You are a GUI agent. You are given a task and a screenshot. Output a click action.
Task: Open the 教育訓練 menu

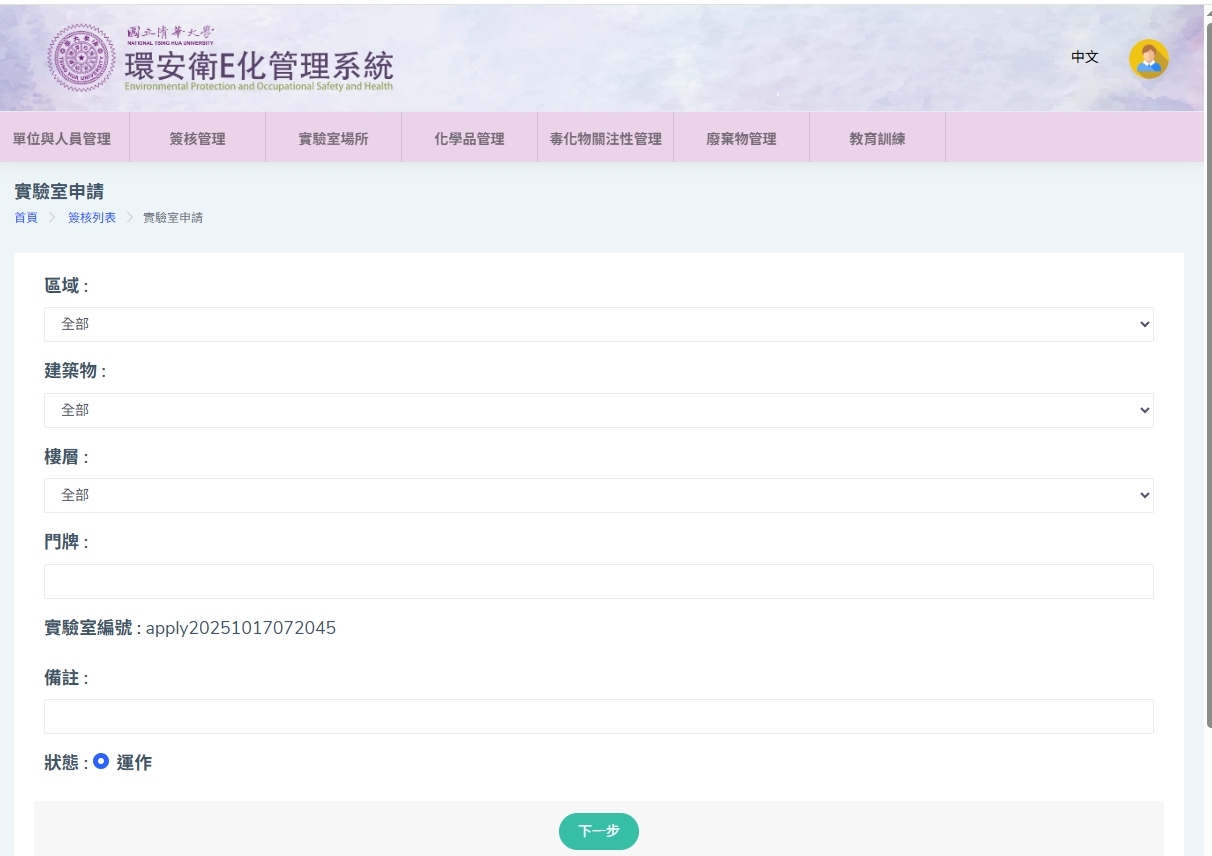(877, 139)
